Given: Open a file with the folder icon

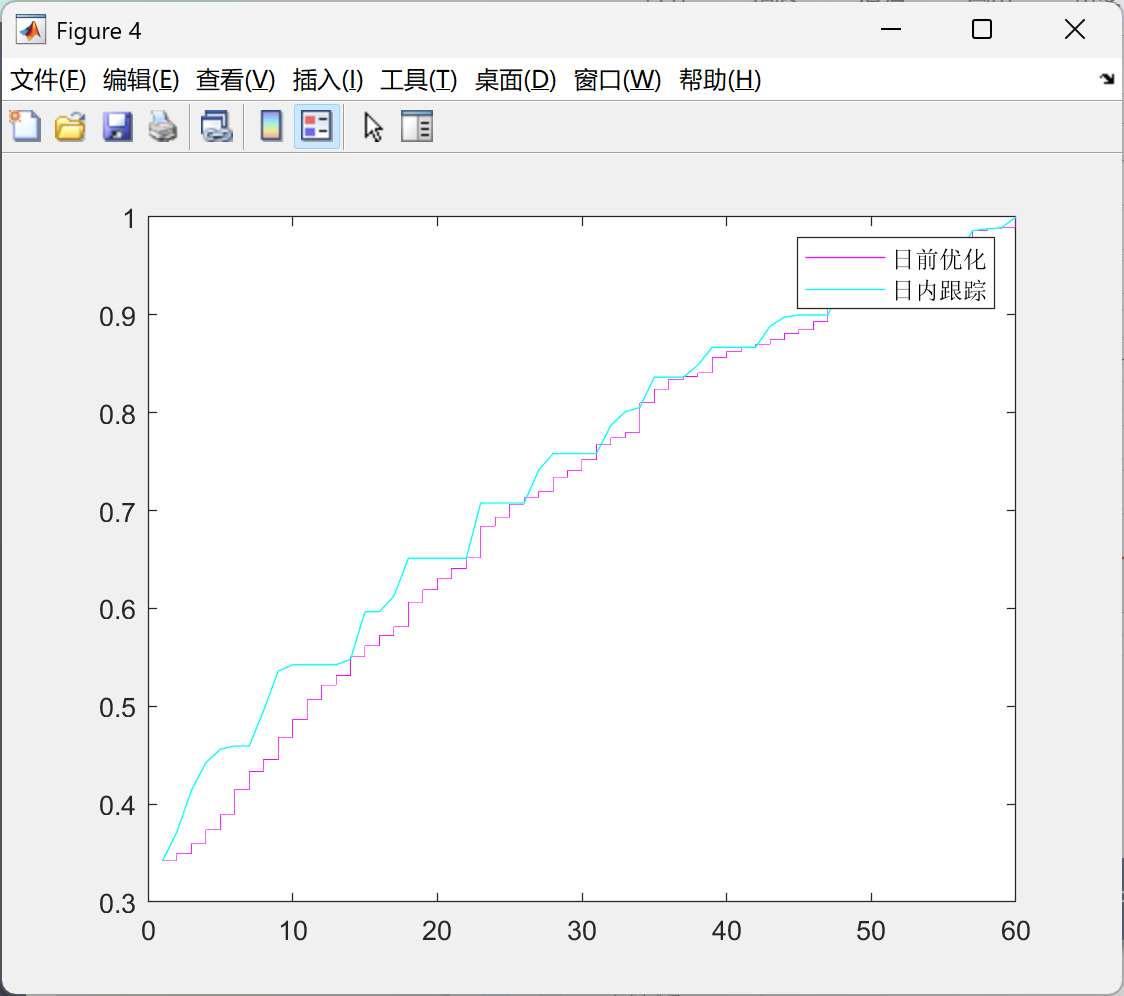Looking at the screenshot, I should point(70,126).
